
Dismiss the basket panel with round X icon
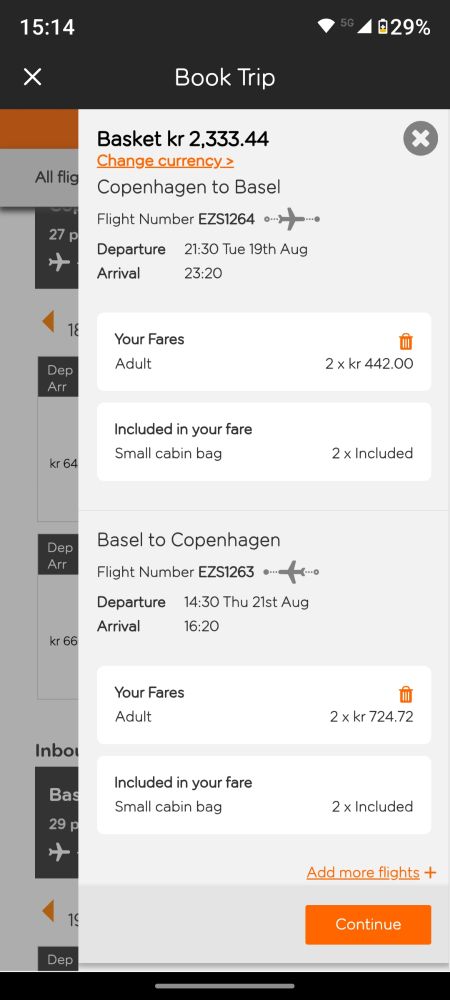[421, 138]
